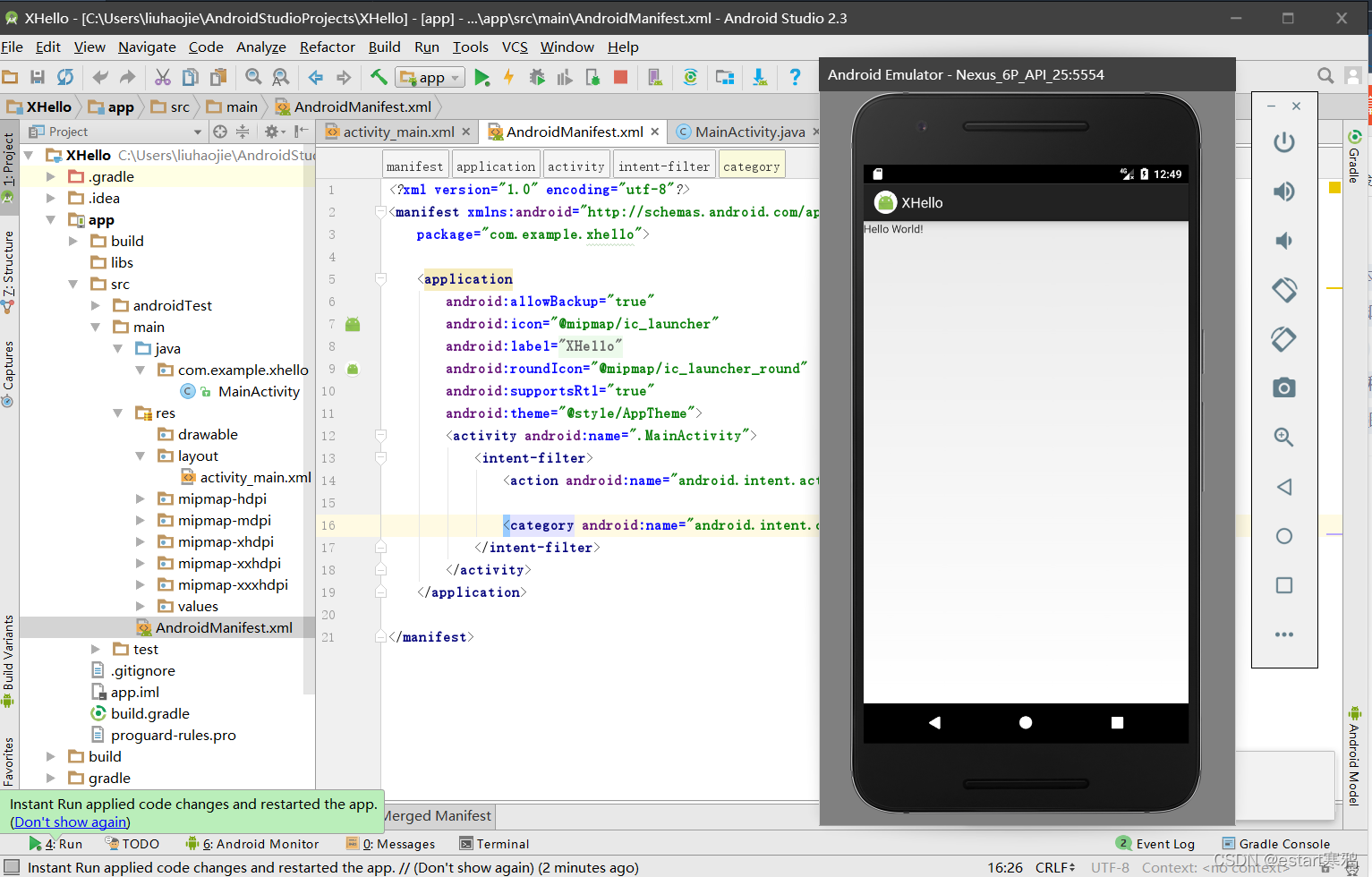Click the Cut scissors icon
This screenshot has height=877, width=1372.
click(163, 78)
